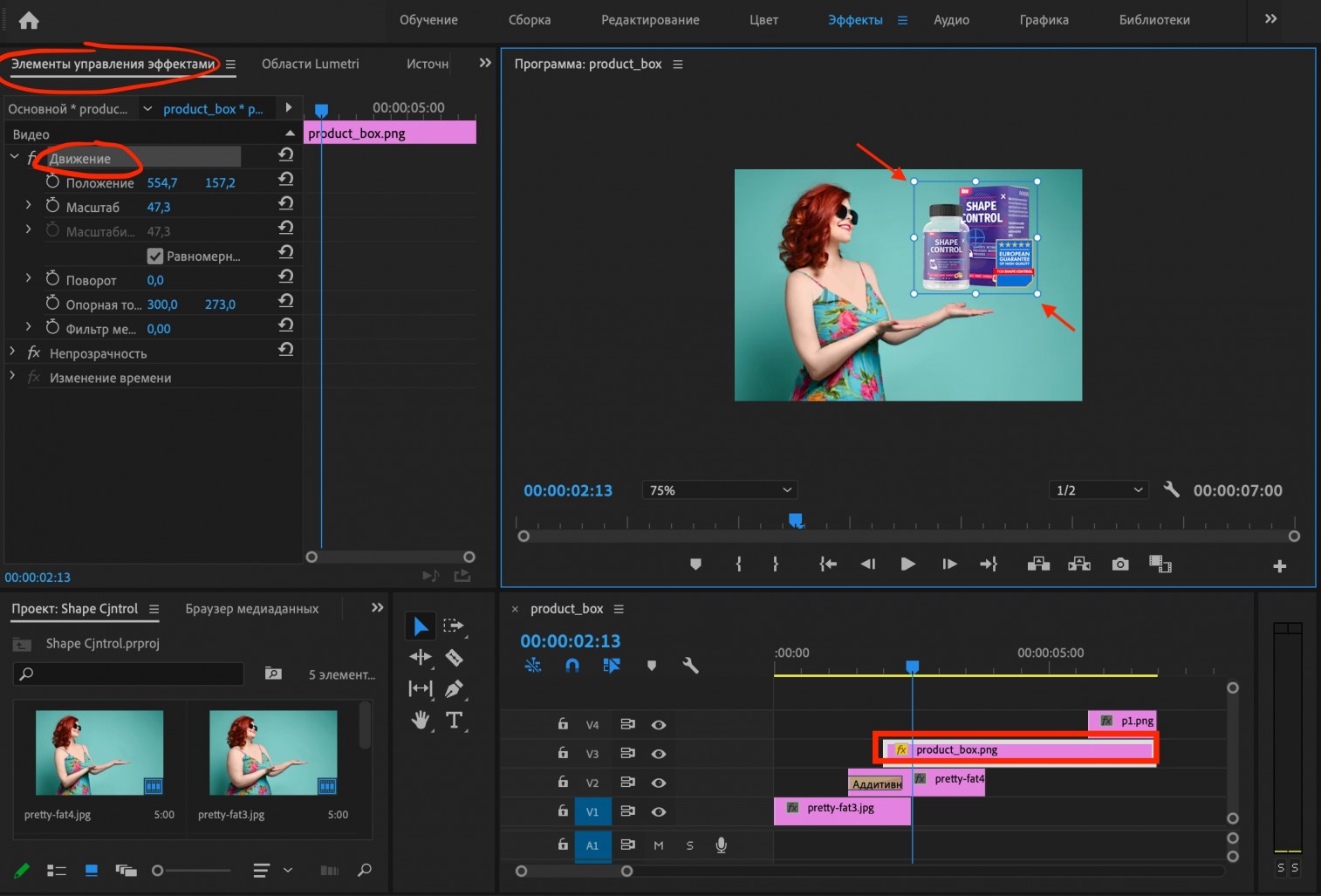Hide track V2 output eye

click(659, 783)
